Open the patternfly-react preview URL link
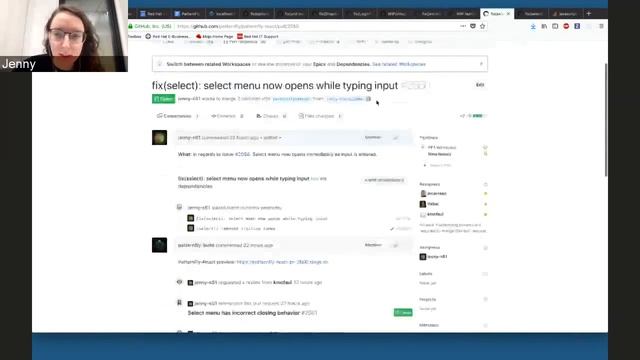 [x=282, y=262]
